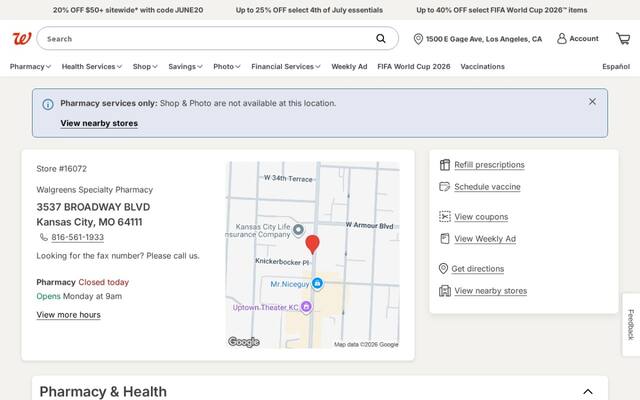The image size is (640, 400).
Task: Click the Store #16072 text
Action: click(x=62, y=169)
